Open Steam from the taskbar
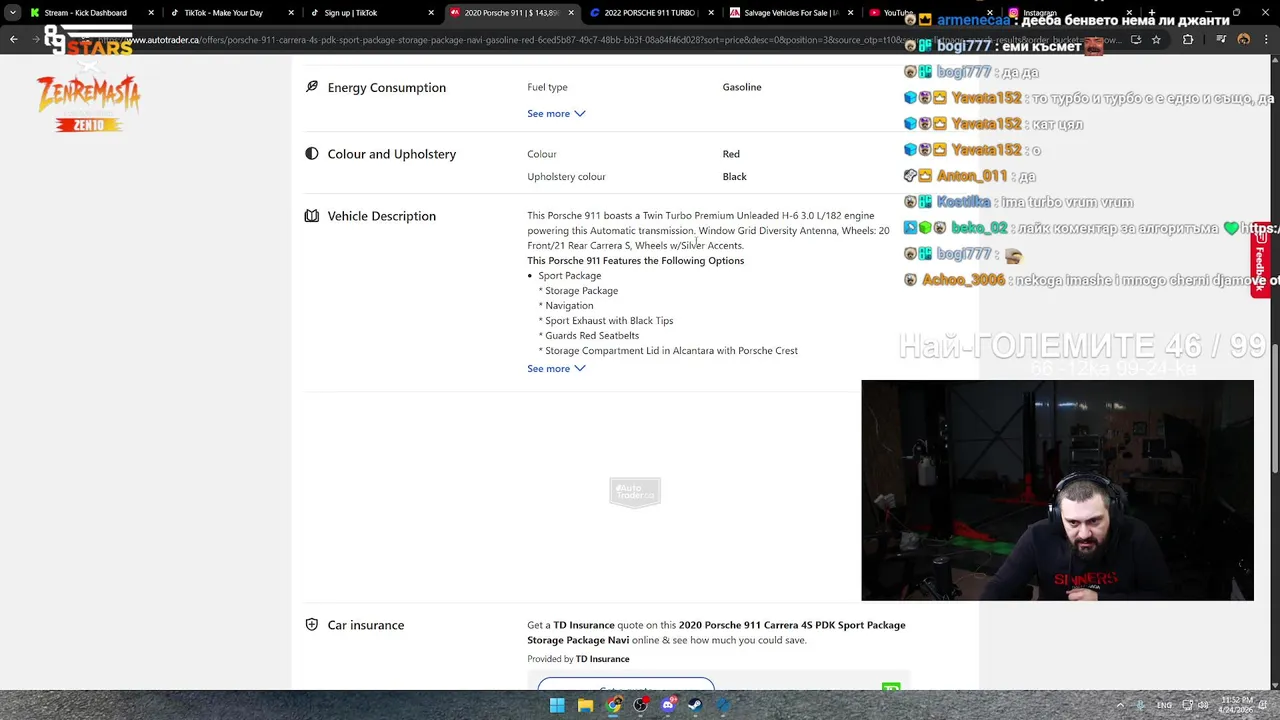 pos(695,705)
